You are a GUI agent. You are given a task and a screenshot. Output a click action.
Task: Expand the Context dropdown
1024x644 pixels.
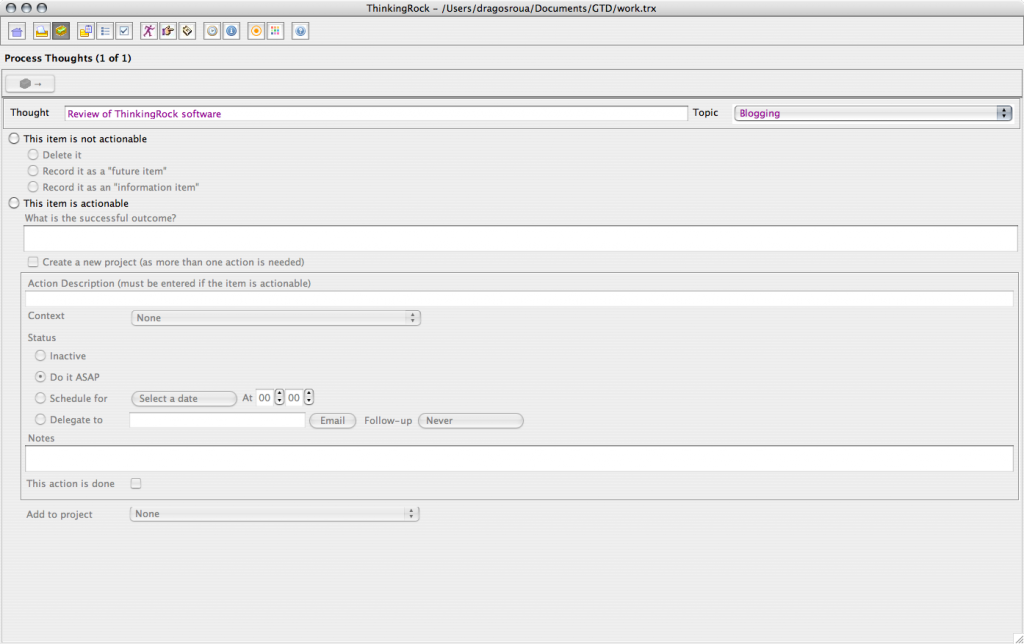click(x=276, y=317)
